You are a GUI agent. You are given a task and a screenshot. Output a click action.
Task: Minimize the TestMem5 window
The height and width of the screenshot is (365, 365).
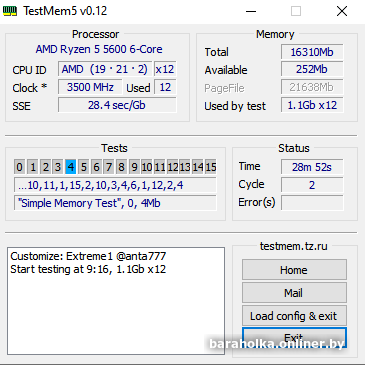pos(251,11)
